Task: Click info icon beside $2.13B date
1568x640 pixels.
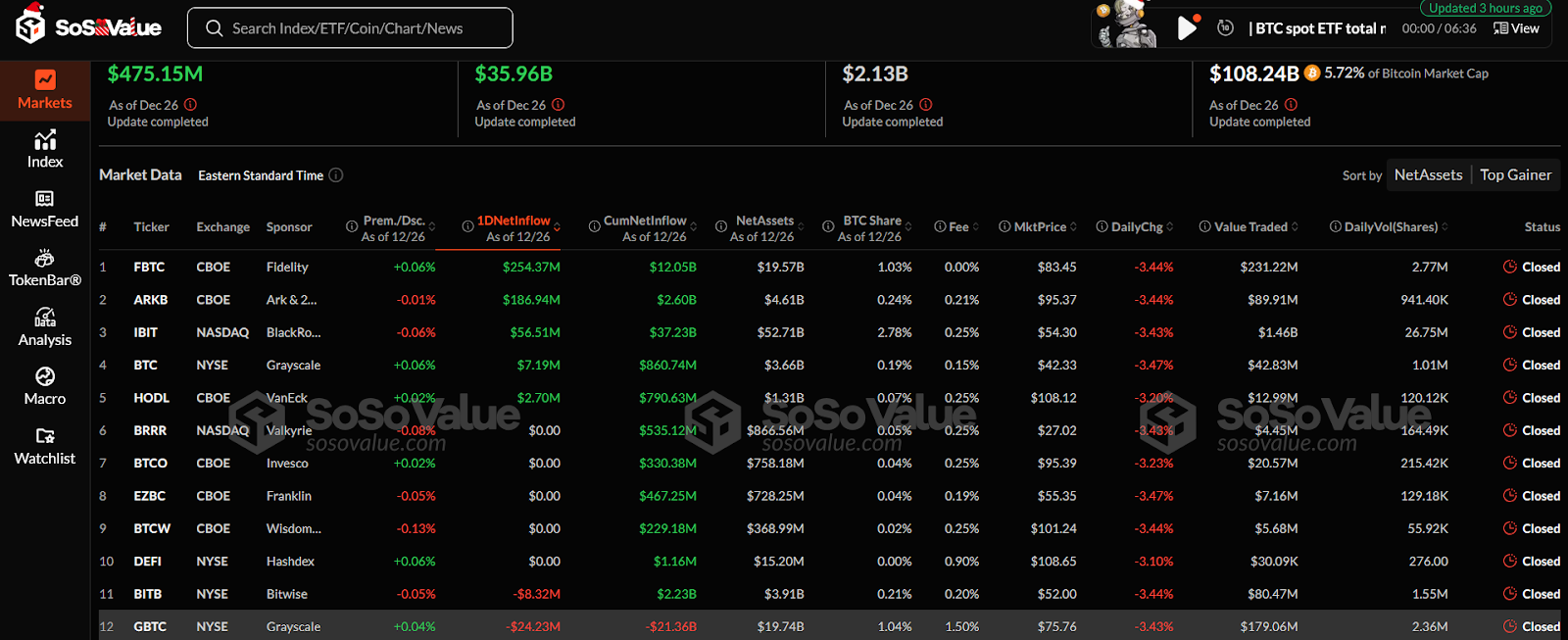Action: (x=926, y=105)
